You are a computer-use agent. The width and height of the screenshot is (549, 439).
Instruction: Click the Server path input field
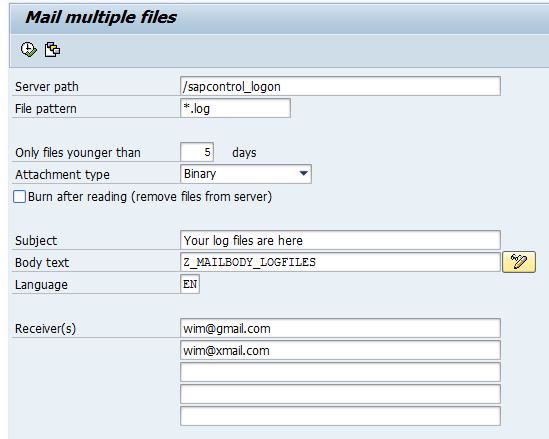340,86
